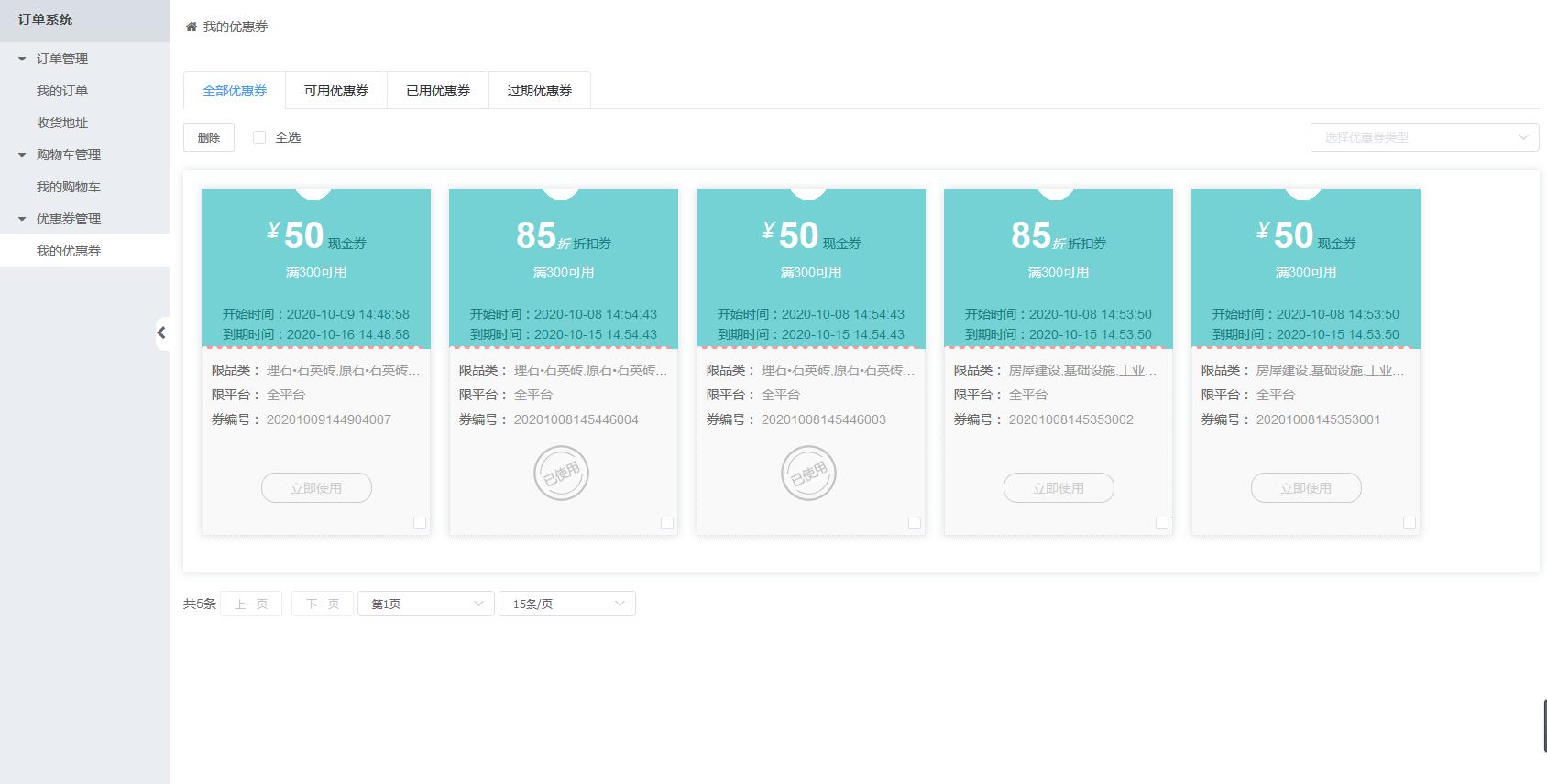Image resolution: width=1547 pixels, height=784 pixels.
Task: Check the box on coupon 20201008145446003
Action: [915, 523]
